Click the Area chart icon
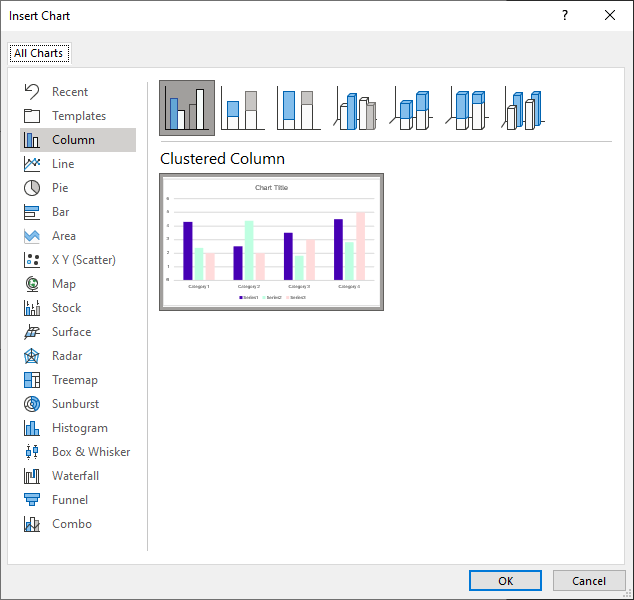The width and height of the screenshot is (634, 600). coord(32,236)
